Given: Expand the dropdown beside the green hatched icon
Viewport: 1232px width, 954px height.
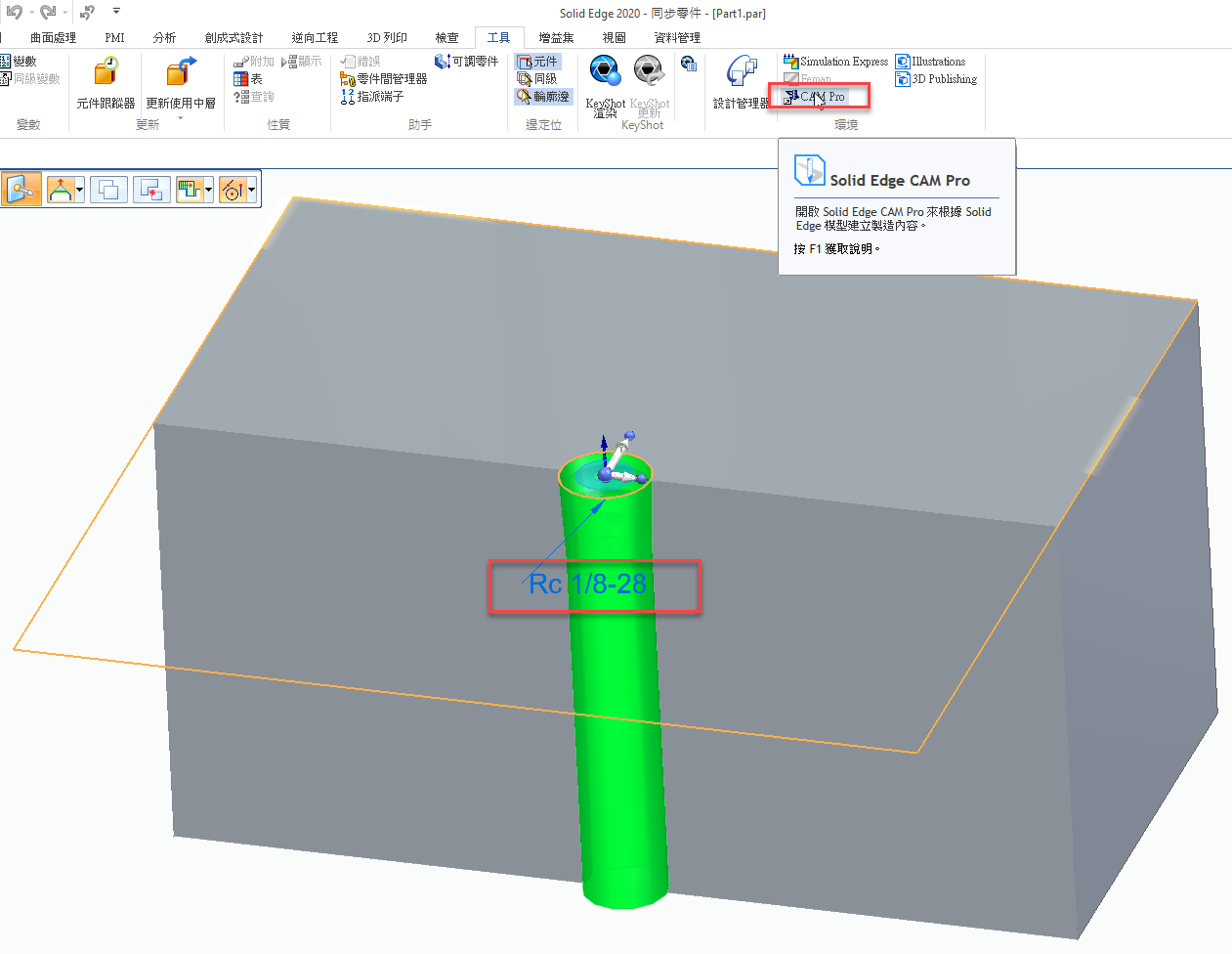Looking at the screenshot, I should click(x=208, y=189).
